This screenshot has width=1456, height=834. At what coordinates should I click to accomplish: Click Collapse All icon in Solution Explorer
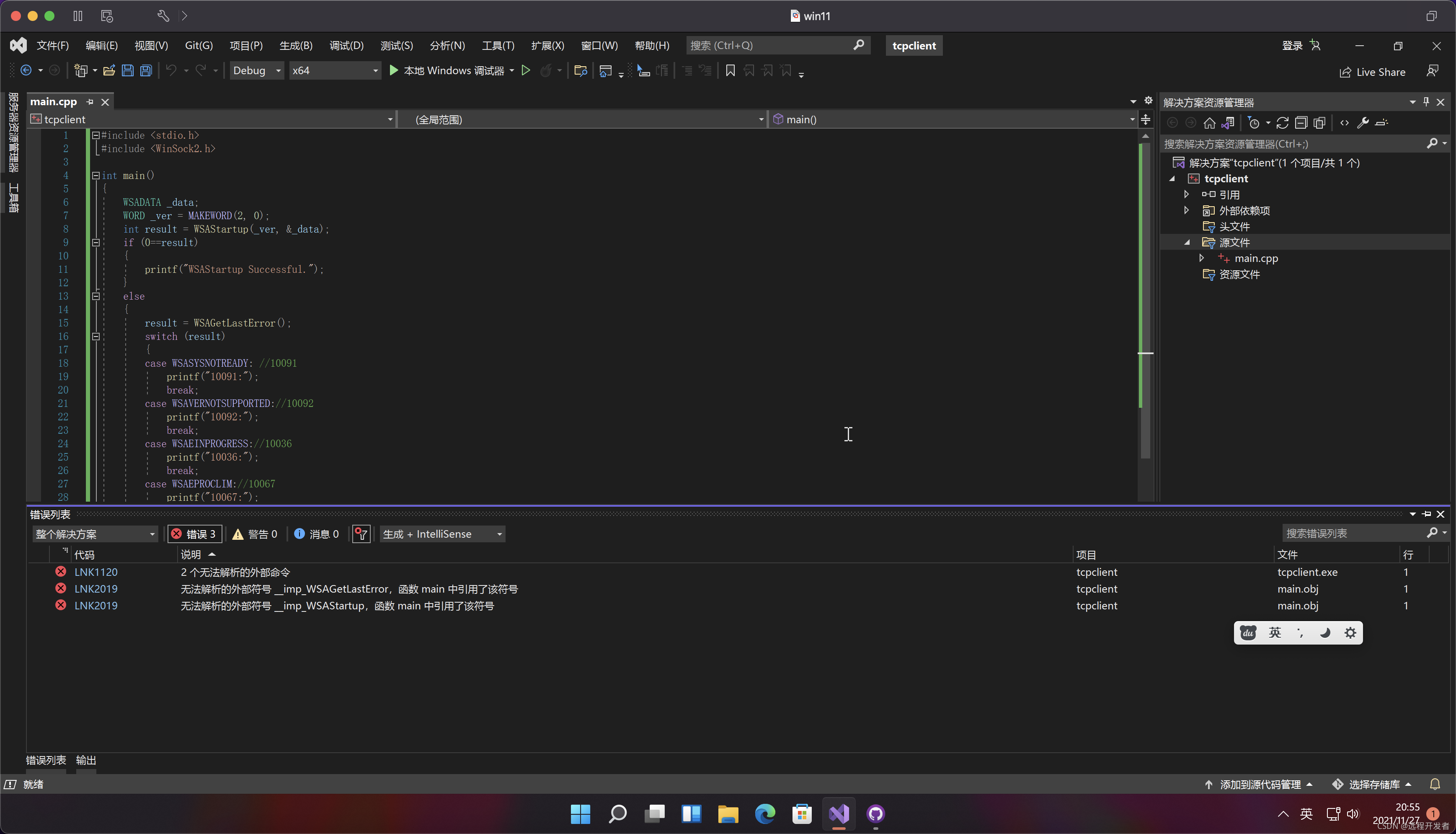click(x=1301, y=122)
